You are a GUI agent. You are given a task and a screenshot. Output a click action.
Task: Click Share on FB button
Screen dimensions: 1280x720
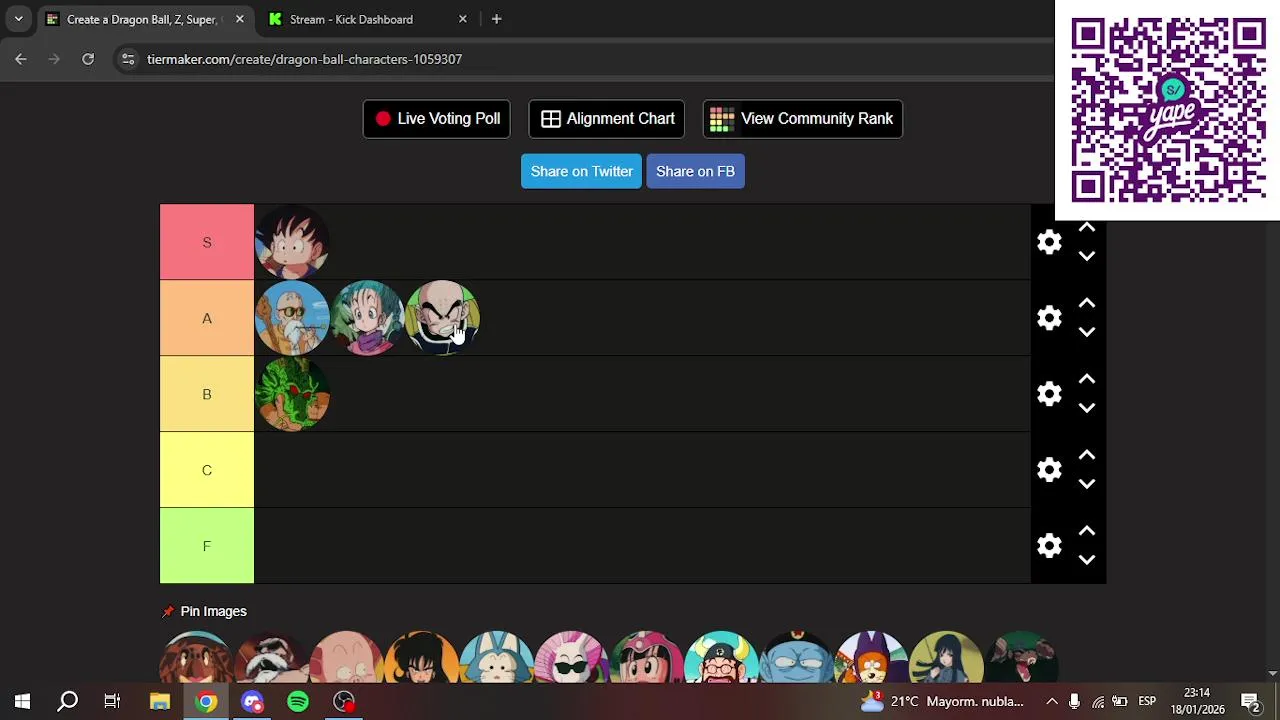[x=695, y=171]
